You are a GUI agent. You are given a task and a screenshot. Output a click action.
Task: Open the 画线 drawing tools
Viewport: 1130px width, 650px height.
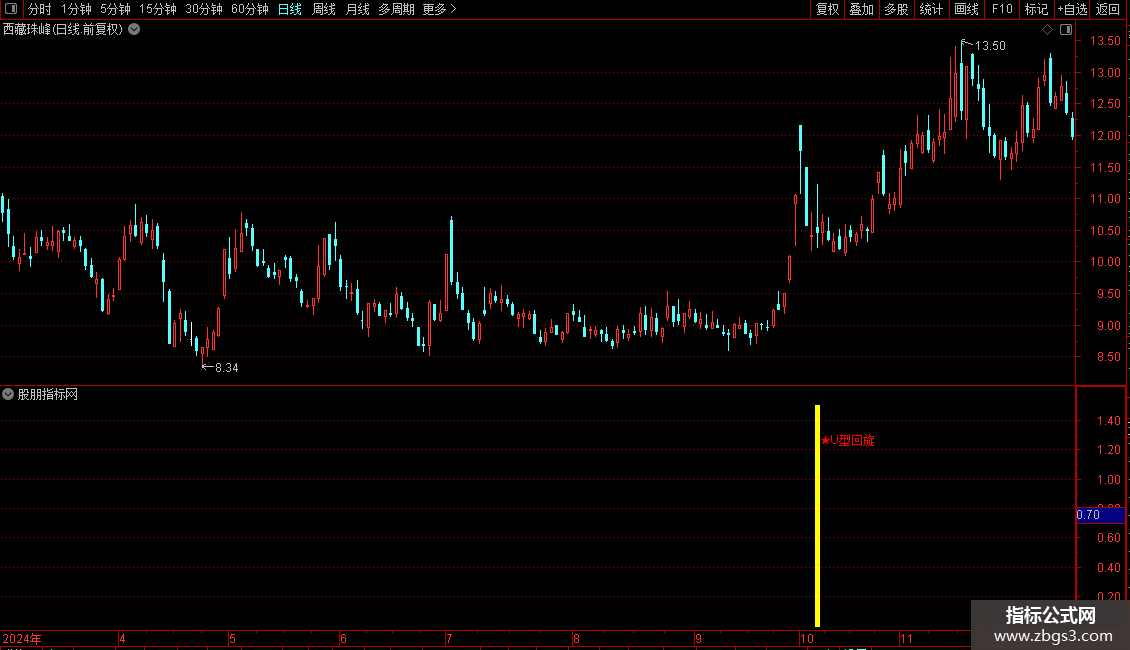(x=966, y=9)
